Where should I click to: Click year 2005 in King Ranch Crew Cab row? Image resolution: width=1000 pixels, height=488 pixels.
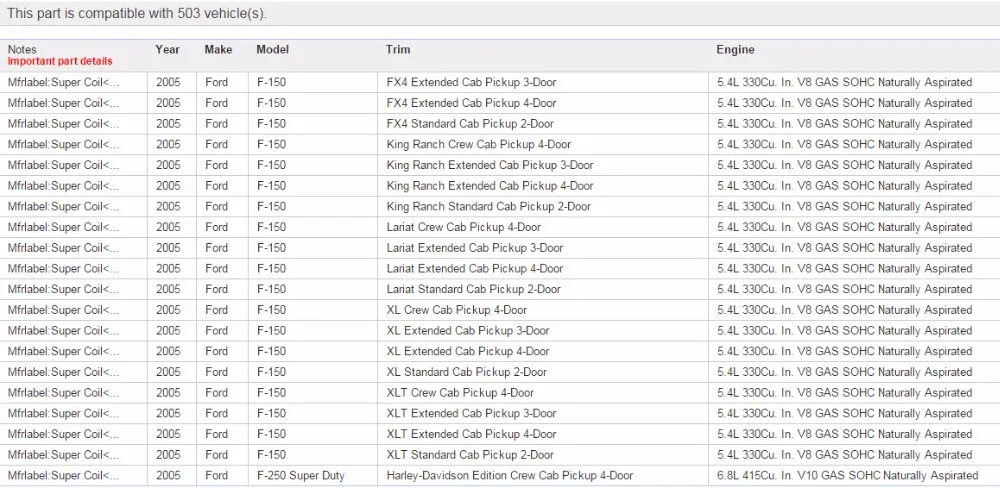pos(168,145)
